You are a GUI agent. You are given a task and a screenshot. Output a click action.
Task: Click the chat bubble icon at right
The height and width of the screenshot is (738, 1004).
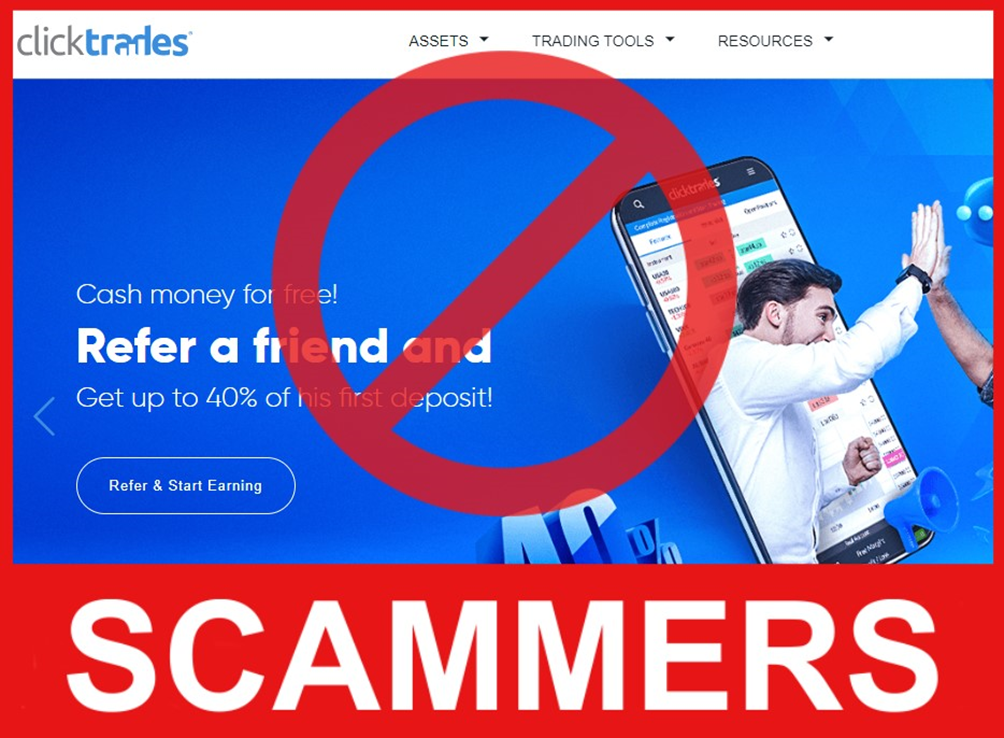[x=978, y=211]
